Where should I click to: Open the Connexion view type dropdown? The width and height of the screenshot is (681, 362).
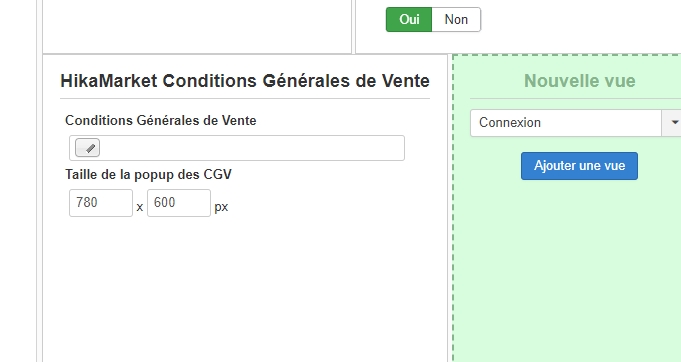(x=565, y=123)
